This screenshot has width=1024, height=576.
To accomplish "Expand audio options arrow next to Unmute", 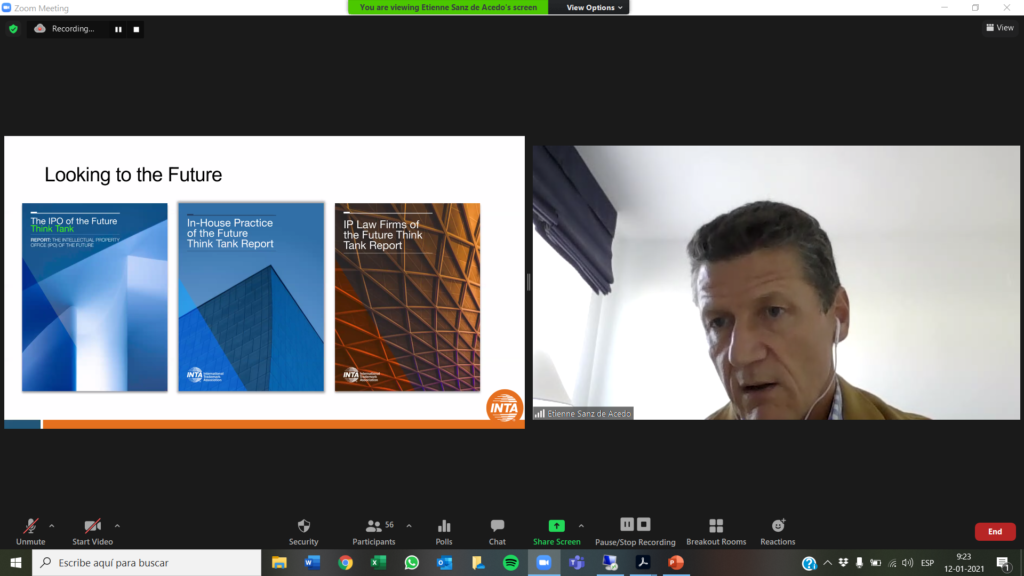I will (52, 525).
